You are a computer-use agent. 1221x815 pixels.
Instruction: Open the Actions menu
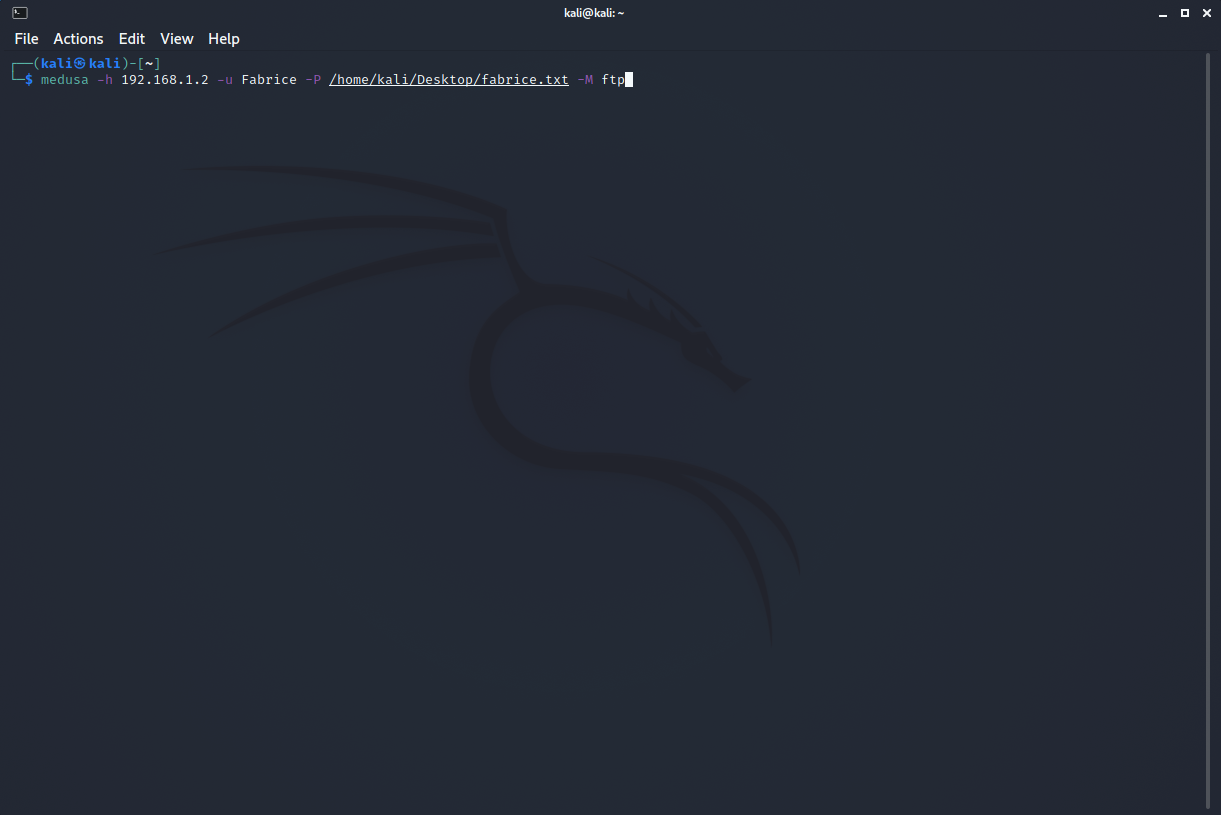78,39
